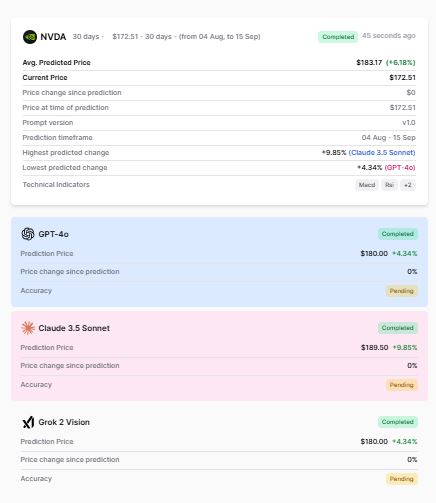436x503 pixels.
Task: Click the NVIDIA logo icon
Action: pyautogui.click(x=30, y=37)
